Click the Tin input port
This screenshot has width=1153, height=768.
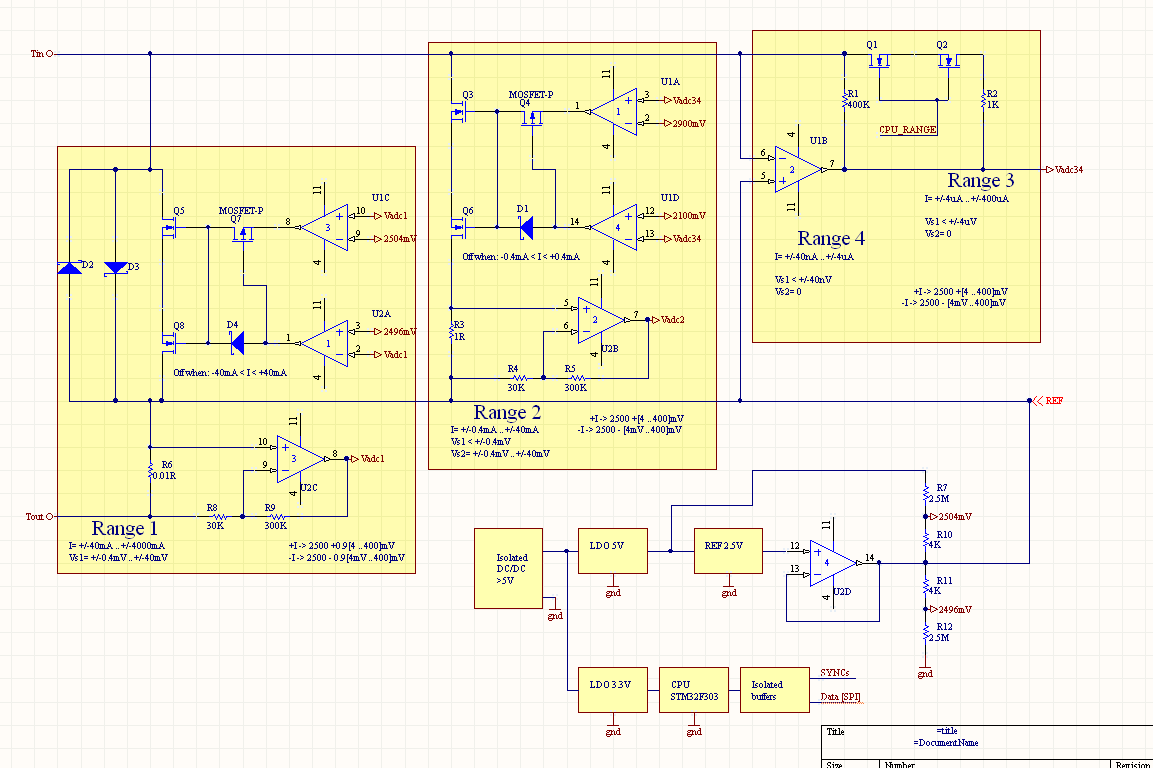[42, 54]
